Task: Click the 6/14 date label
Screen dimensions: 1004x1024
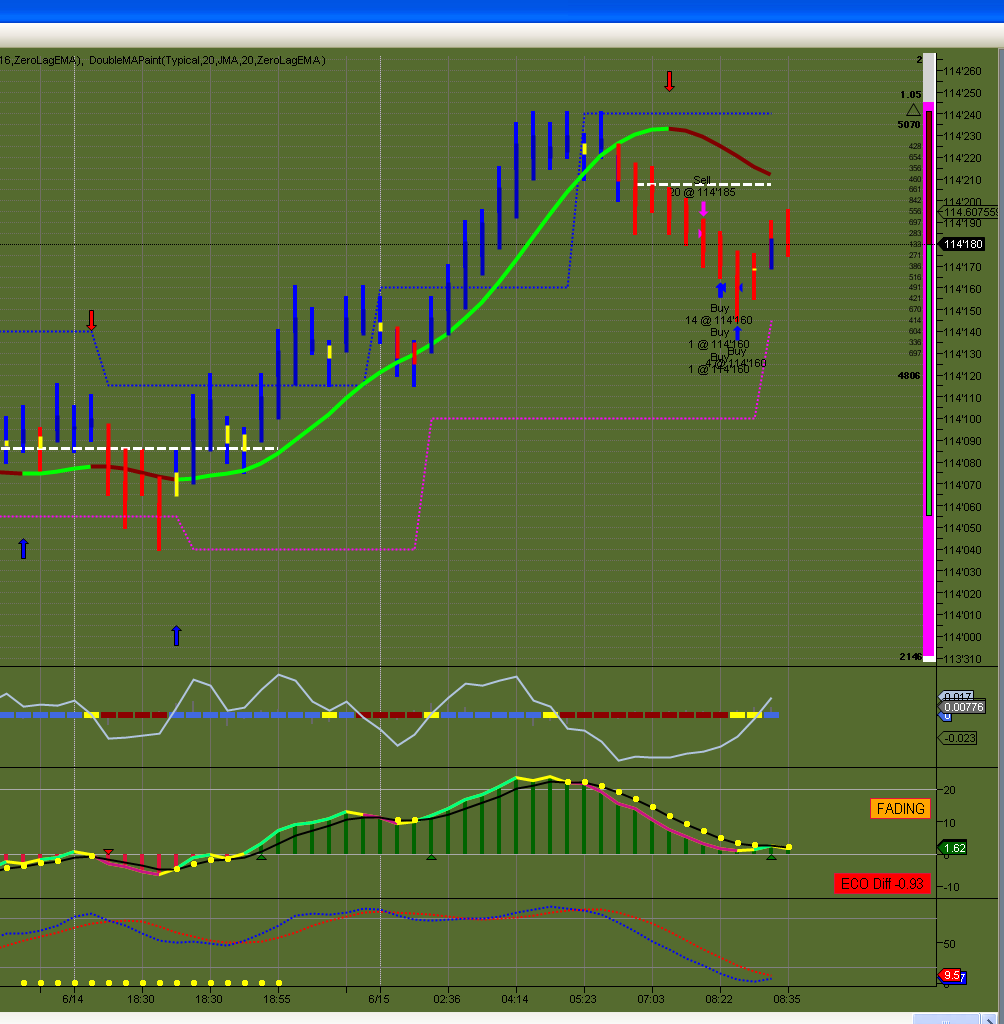Action: click(x=73, y=999)
